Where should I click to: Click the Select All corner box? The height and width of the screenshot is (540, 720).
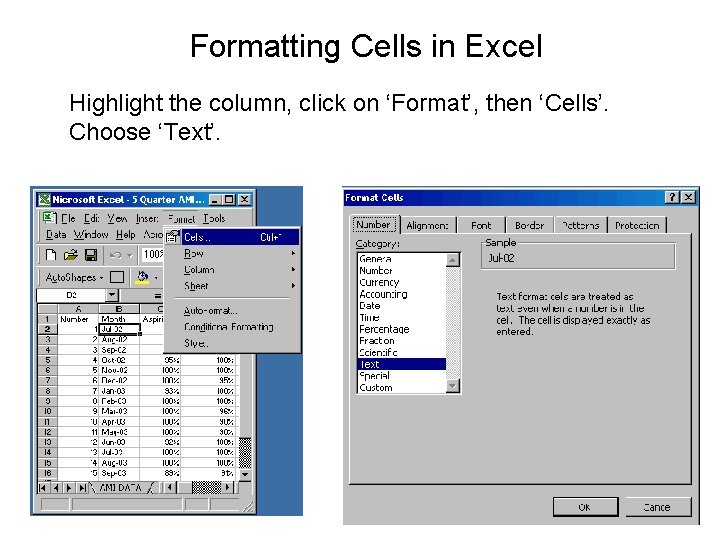tap(47, 309)
